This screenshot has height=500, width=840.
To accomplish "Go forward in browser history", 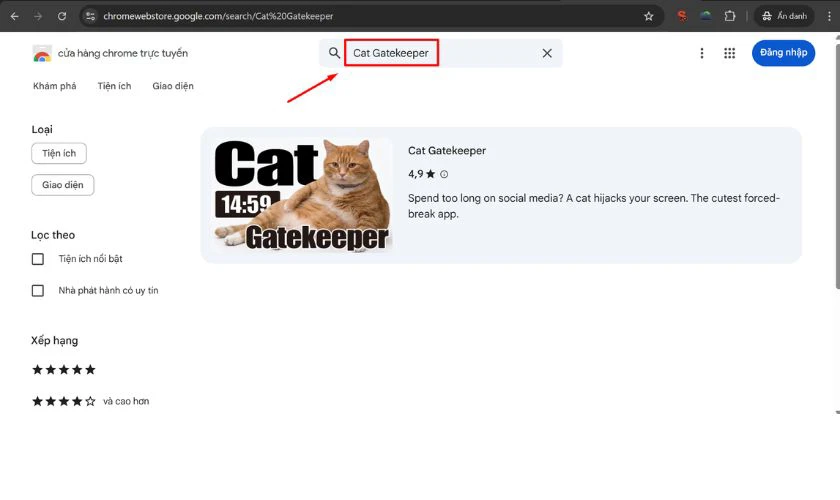I will [x=38, y=16].
